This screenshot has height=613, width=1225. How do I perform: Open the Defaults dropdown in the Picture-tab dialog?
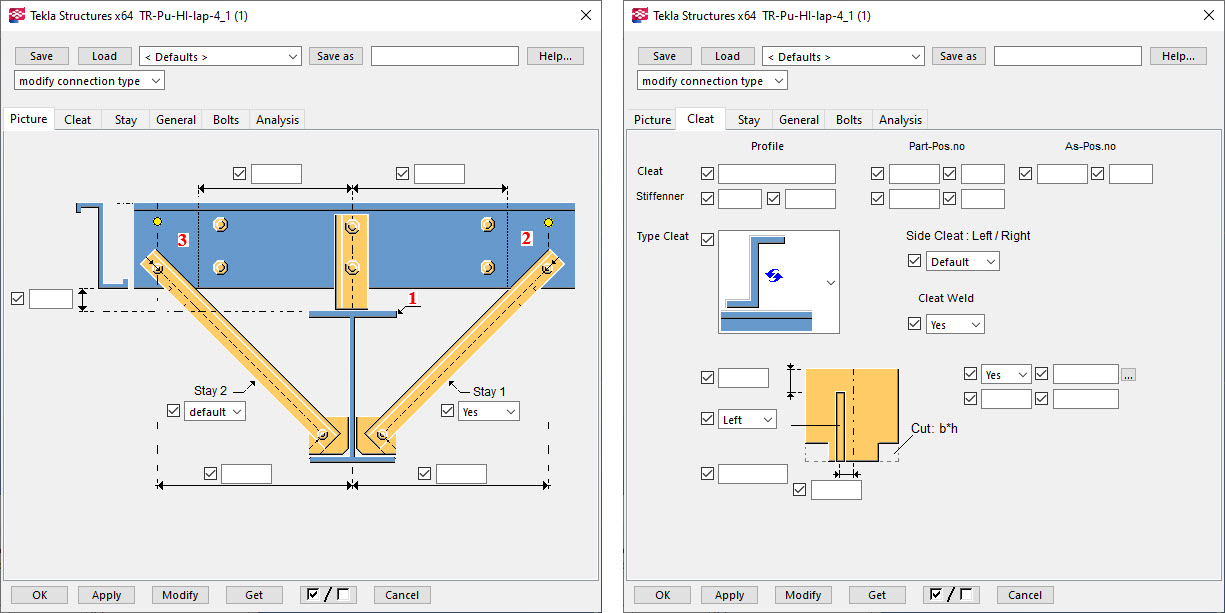(220, 57)
